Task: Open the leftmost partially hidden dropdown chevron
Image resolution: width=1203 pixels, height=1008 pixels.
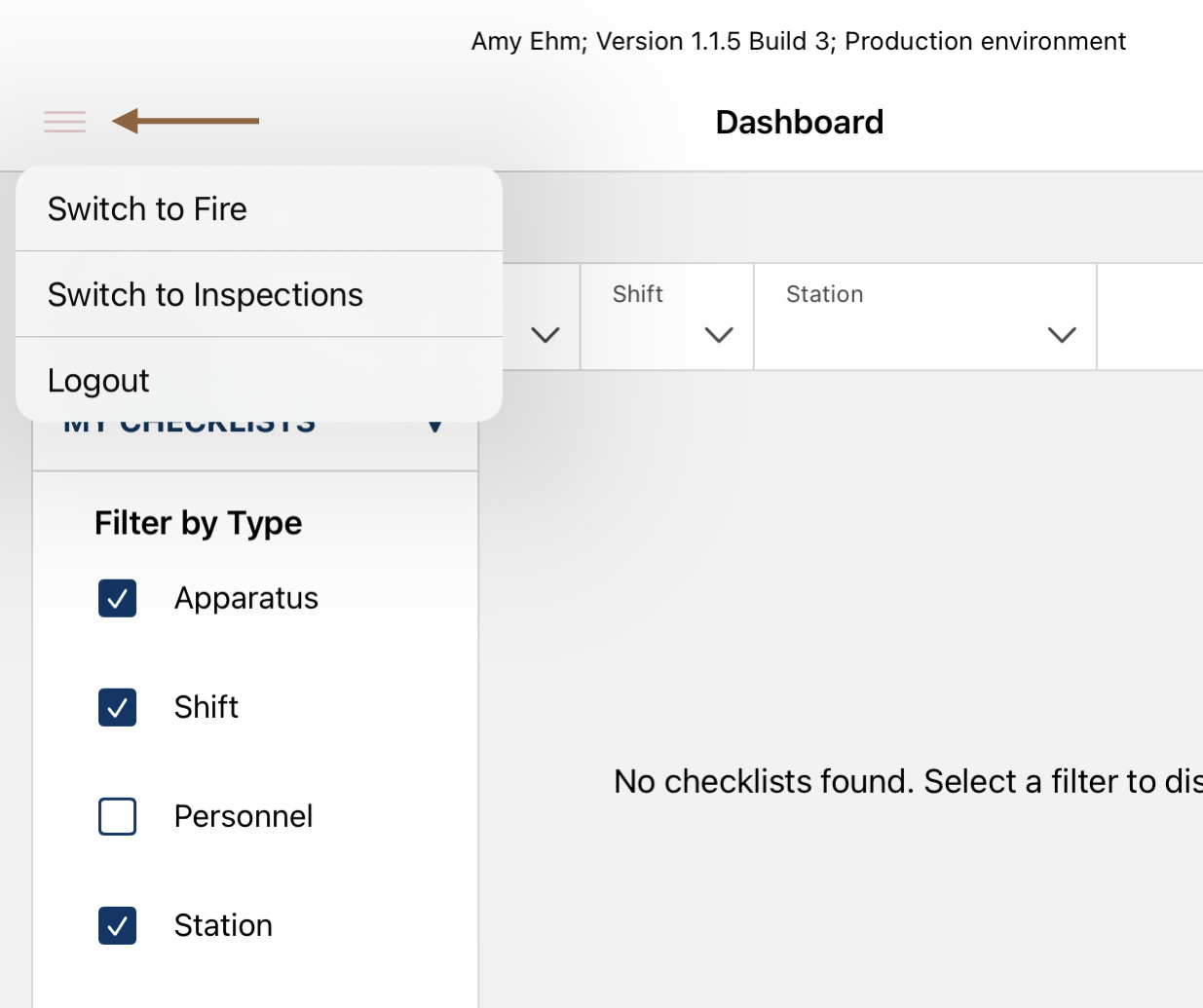Action: [545, 335]
